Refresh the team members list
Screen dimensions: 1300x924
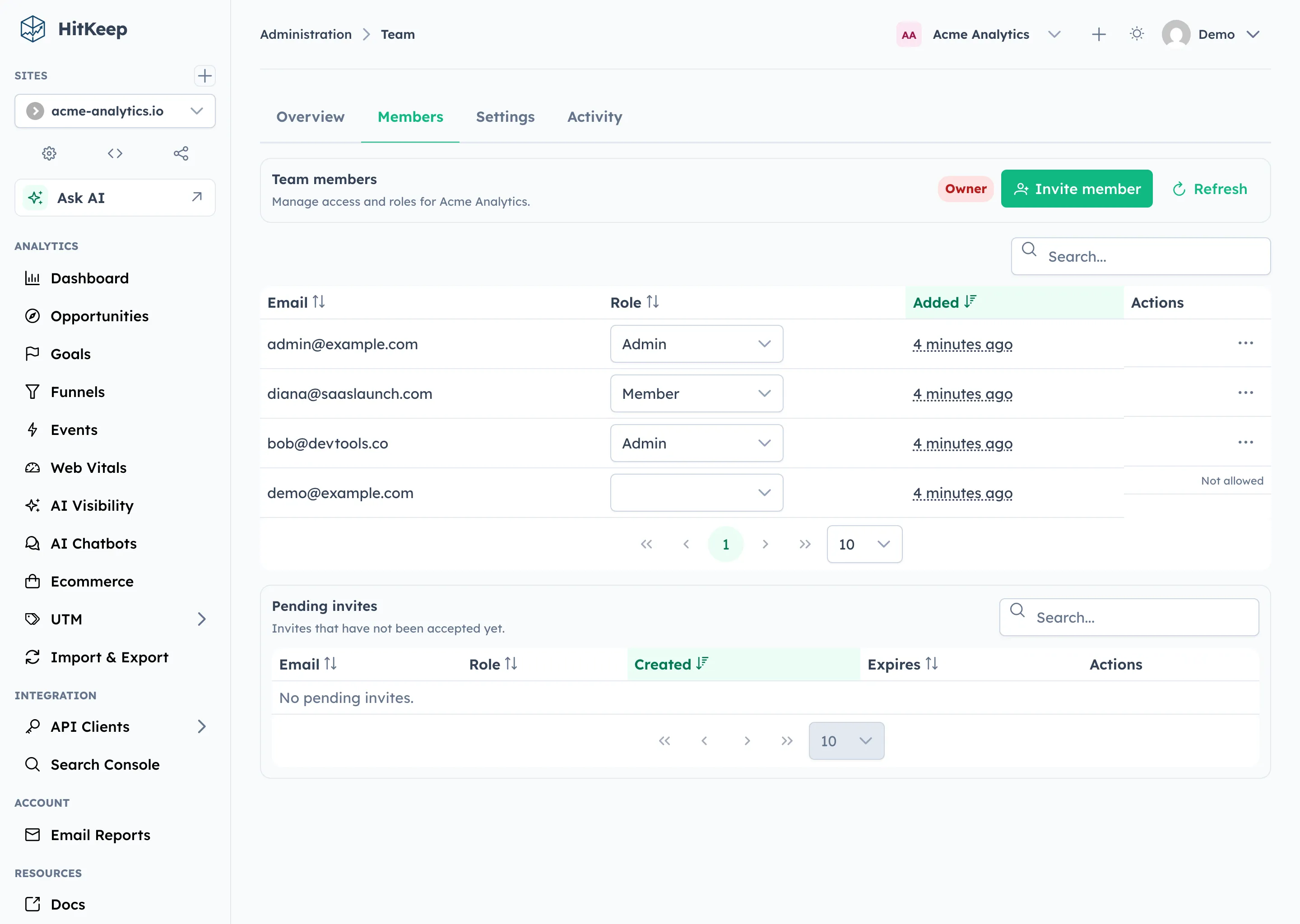point(1210,188)
